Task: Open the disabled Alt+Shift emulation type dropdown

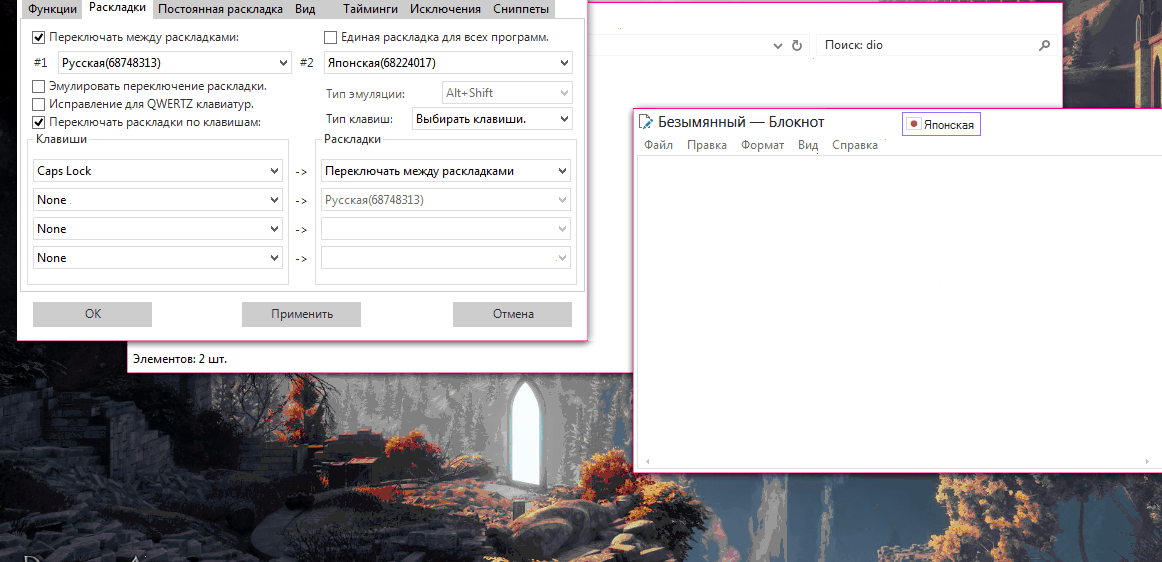Action: click(x=507, y=93)
